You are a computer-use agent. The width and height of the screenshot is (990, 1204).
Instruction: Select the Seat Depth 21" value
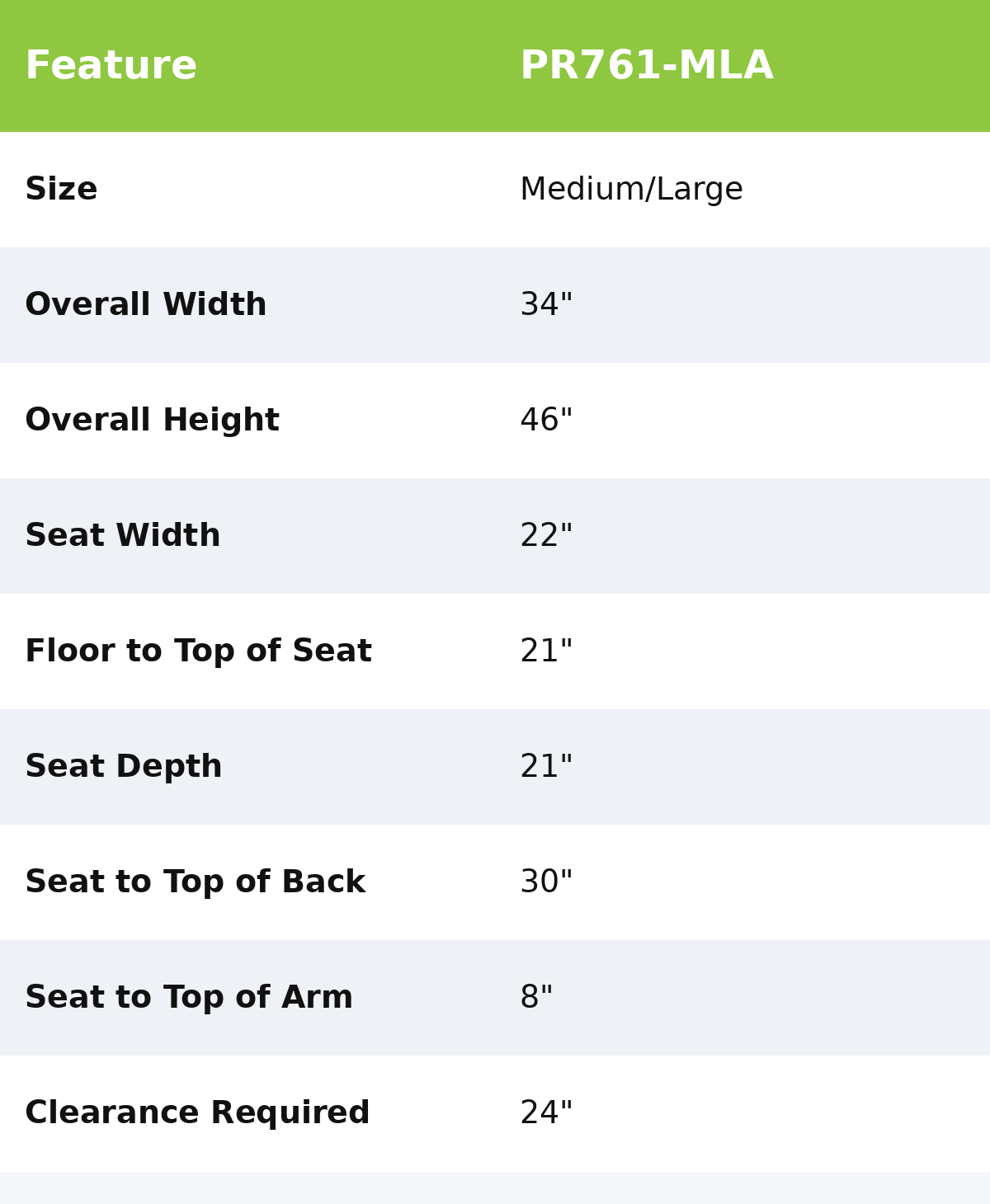[546, 768]
